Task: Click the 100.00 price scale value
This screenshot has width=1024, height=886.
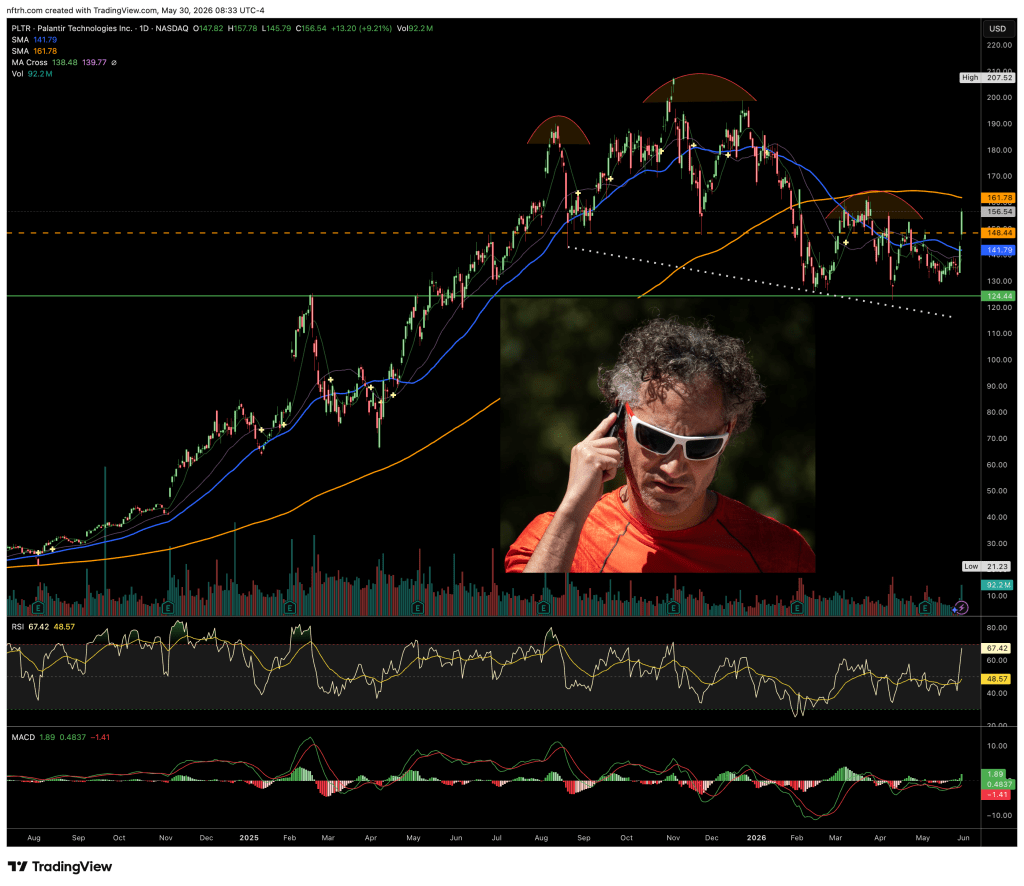Action: tap(999, 360)
